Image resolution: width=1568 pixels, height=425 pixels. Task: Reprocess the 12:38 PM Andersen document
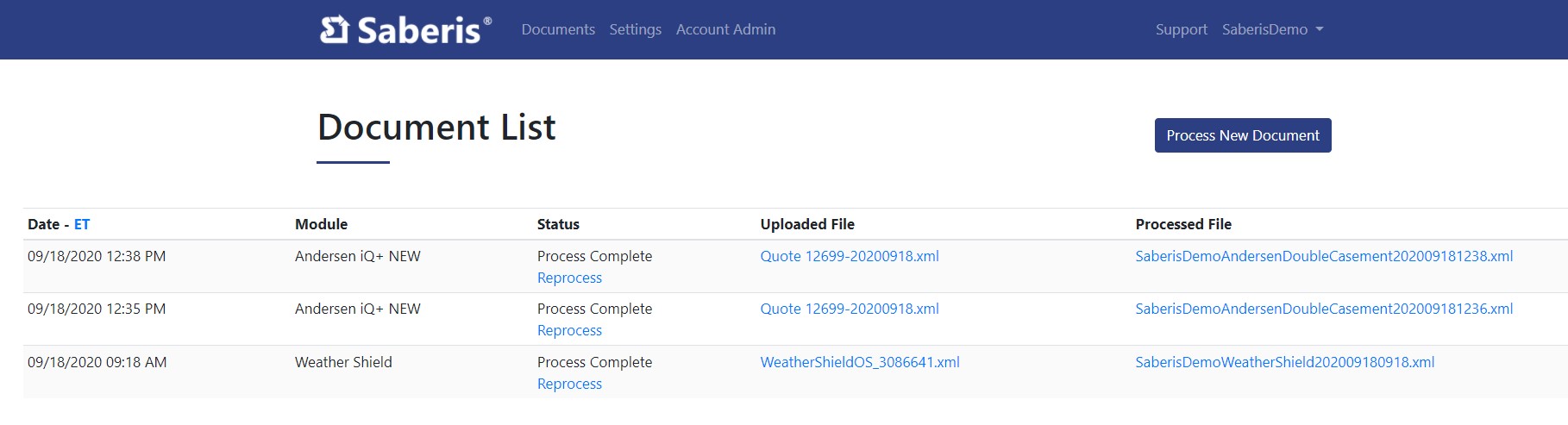tap(569, 278)
